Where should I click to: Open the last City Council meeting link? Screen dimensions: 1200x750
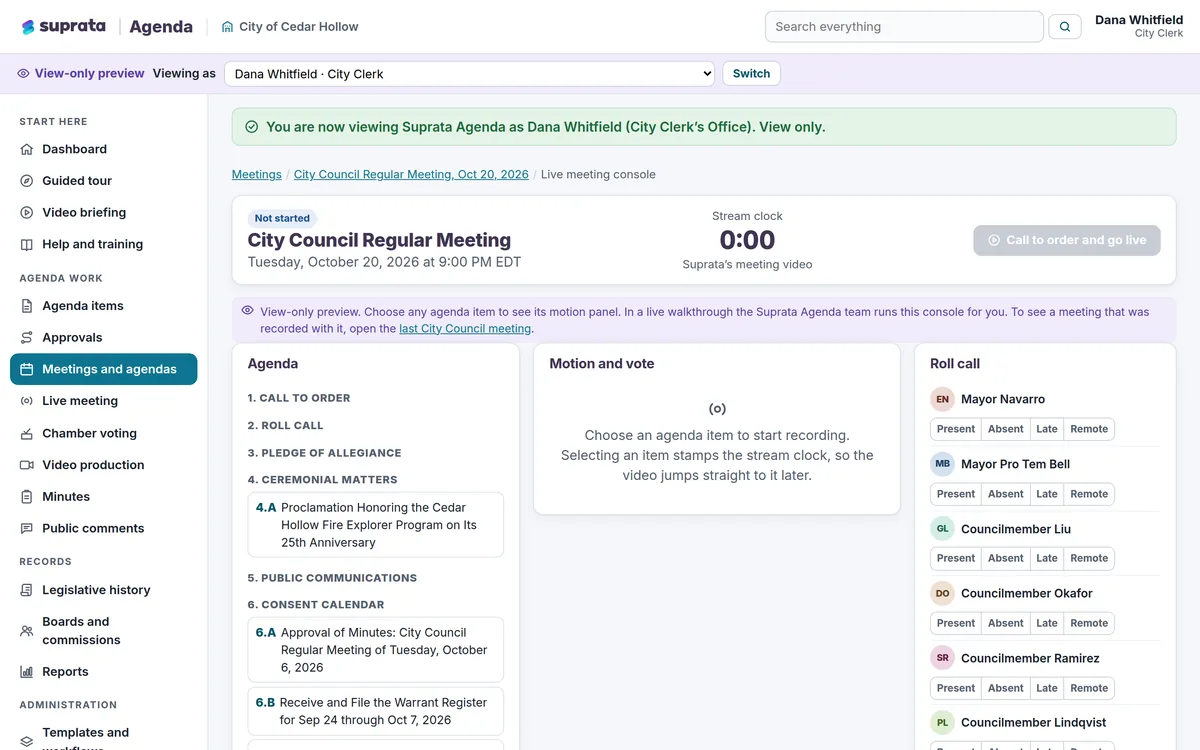pos(465,328)
